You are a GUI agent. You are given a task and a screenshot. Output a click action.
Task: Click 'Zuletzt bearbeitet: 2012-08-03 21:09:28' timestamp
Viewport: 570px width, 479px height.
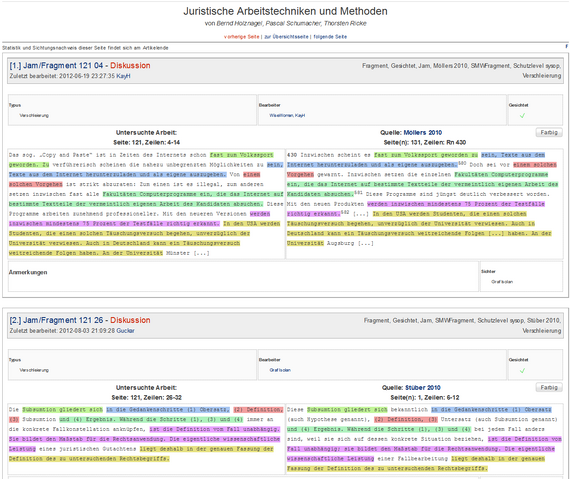coord(62,331)
